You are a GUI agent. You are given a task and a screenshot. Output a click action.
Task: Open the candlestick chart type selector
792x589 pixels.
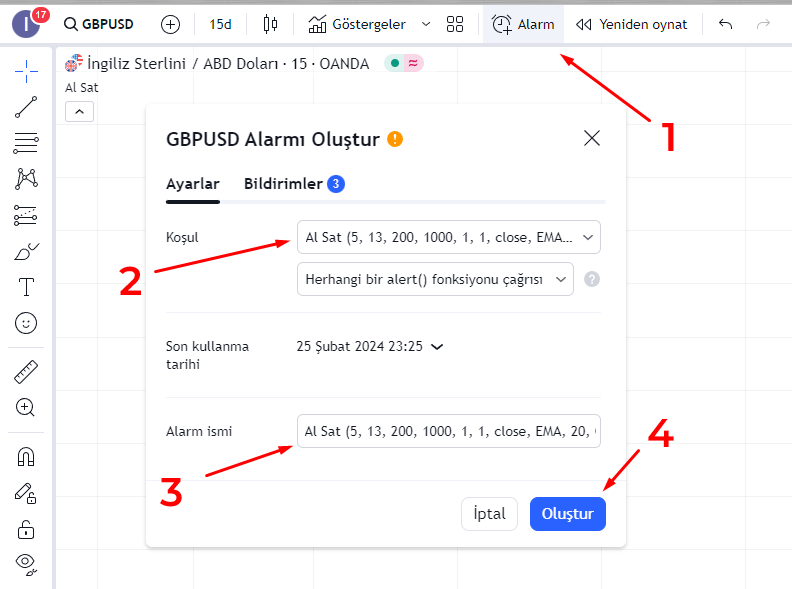(270, 24)
